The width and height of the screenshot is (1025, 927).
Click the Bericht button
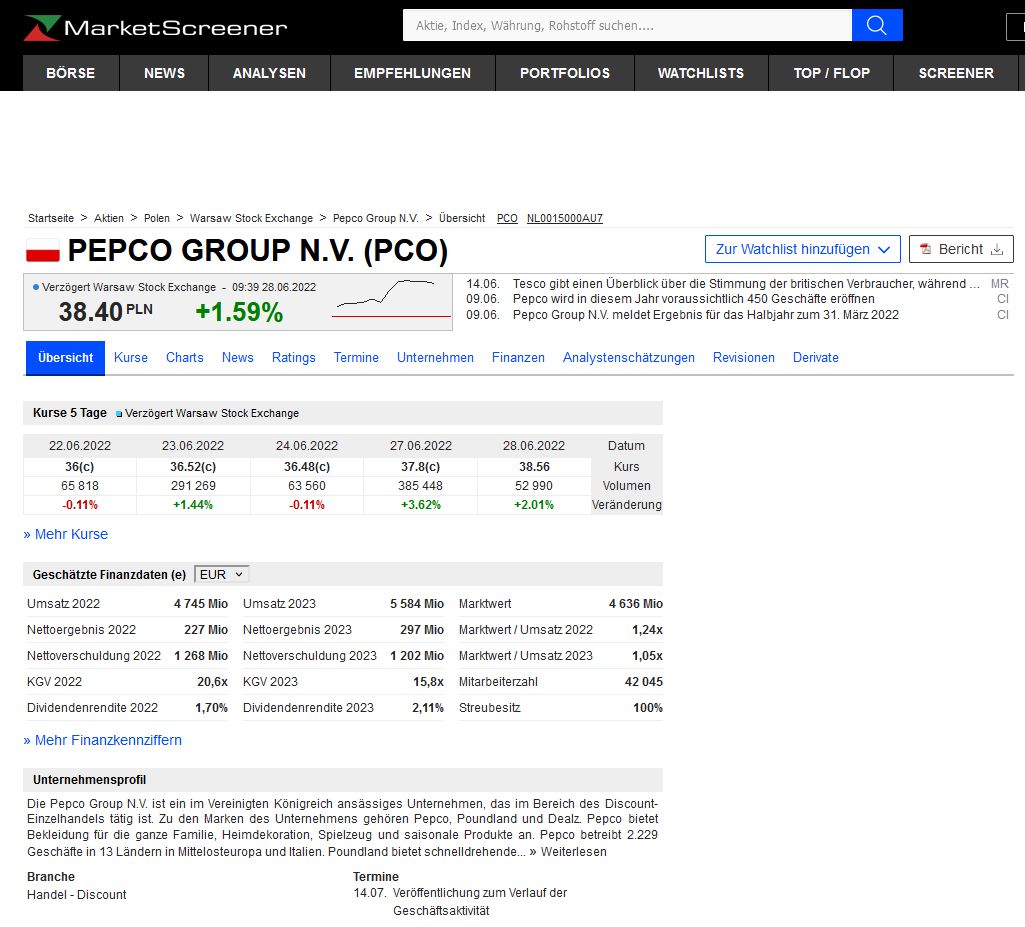click(961, 249)
